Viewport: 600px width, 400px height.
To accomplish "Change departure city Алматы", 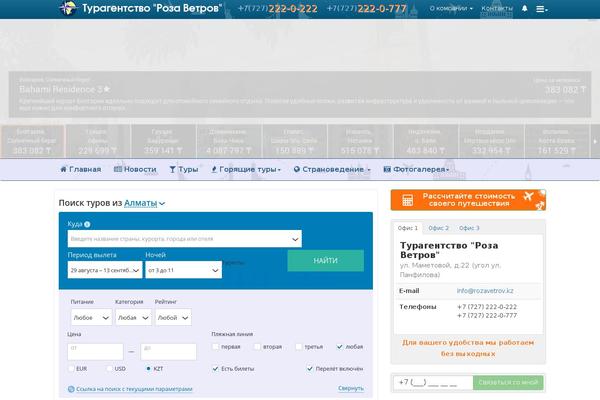I will click(144, 203).
